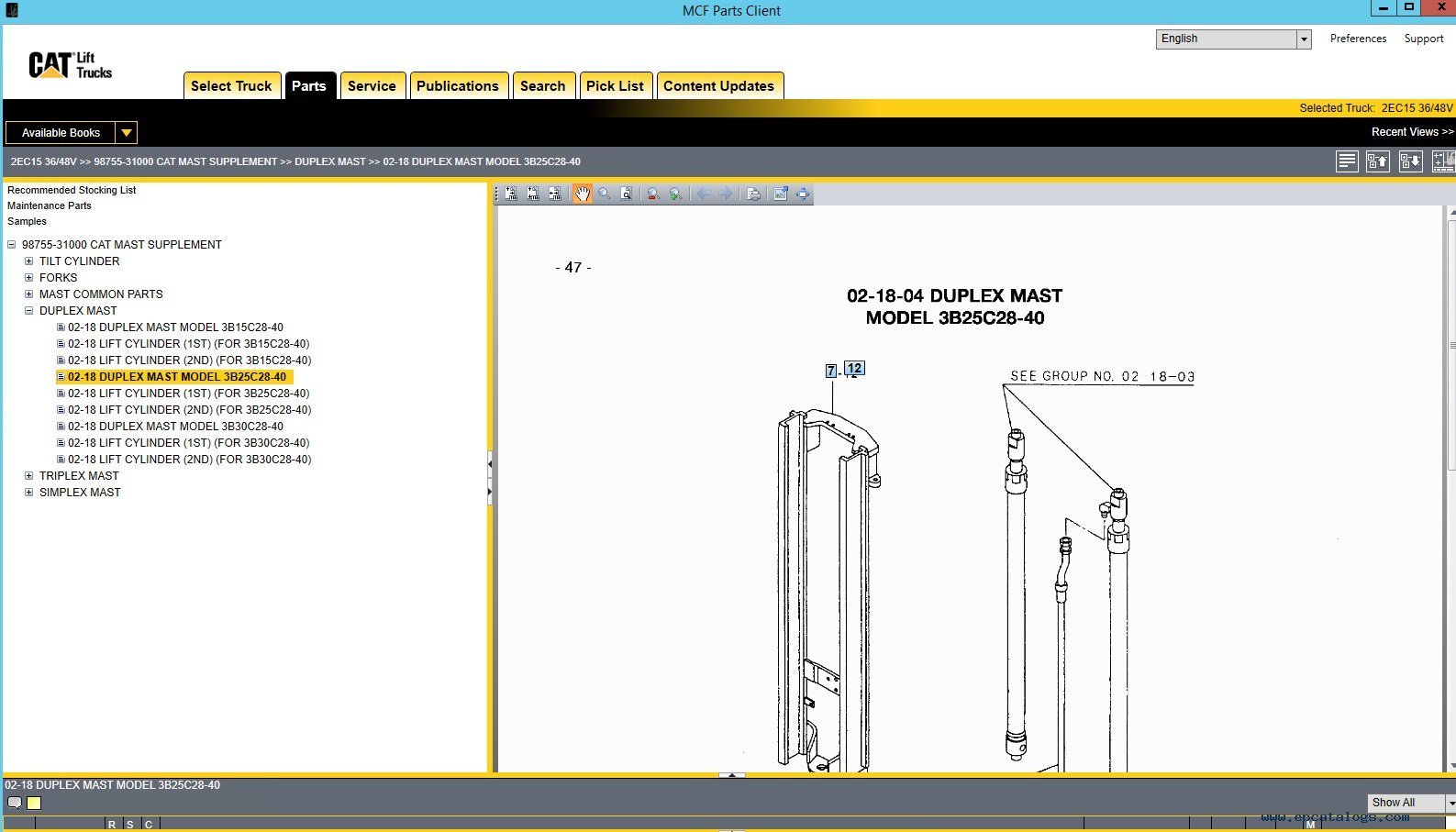
Task: Click the S column header
Action: click(x=130, y=825)
